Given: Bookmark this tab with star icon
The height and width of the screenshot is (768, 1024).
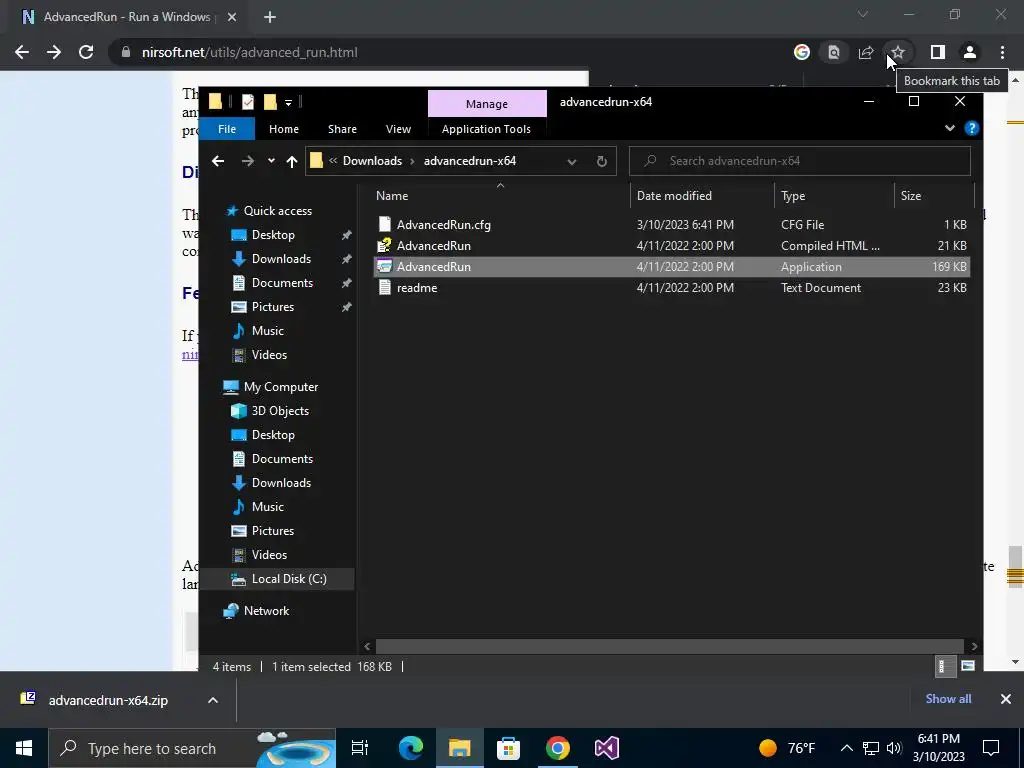Looking at the screenshot, I should coord(899,52).
